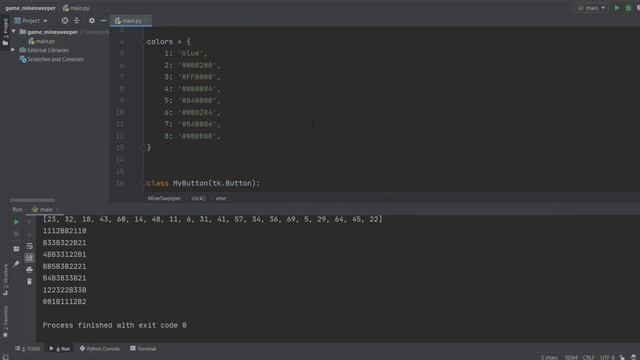Click the code line class MyButton(tk.Button):
The image size is (640, 360).
tap(203, 183)
